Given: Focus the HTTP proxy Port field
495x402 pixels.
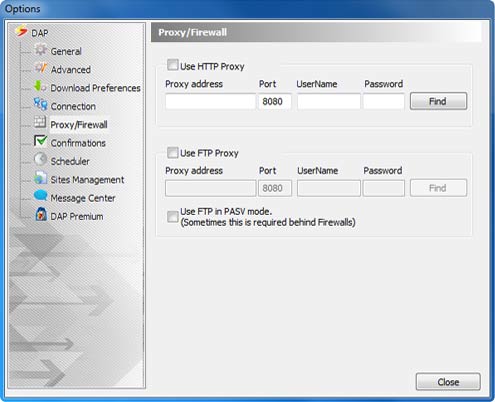Looking at the screenshot, I should pyautogui.click(x=275, y=101).
